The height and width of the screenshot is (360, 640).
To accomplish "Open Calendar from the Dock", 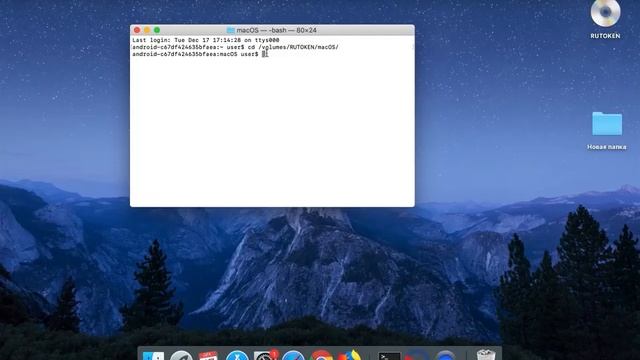I will click(x=208, y=356).
